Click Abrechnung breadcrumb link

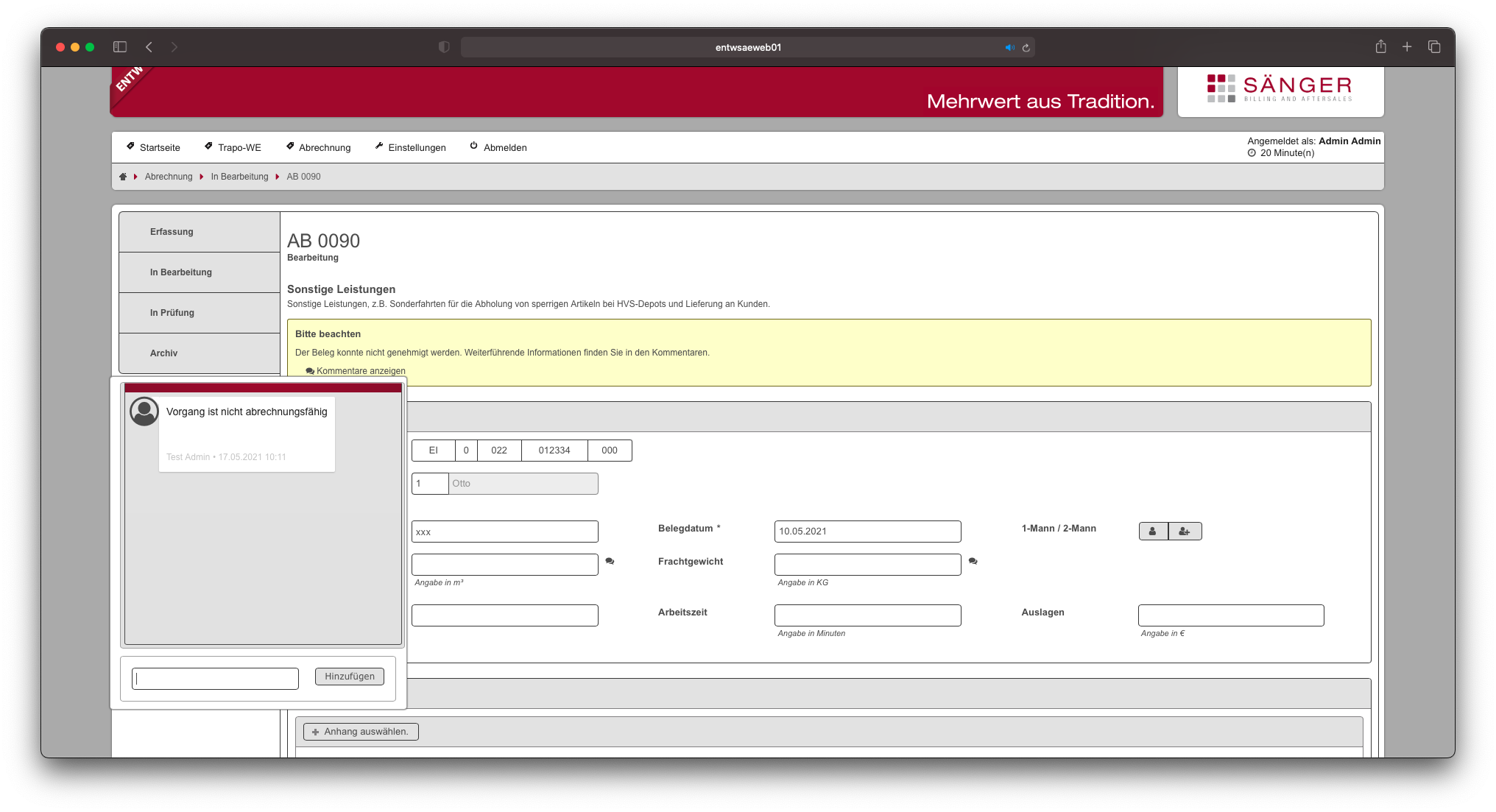[169, 177]
